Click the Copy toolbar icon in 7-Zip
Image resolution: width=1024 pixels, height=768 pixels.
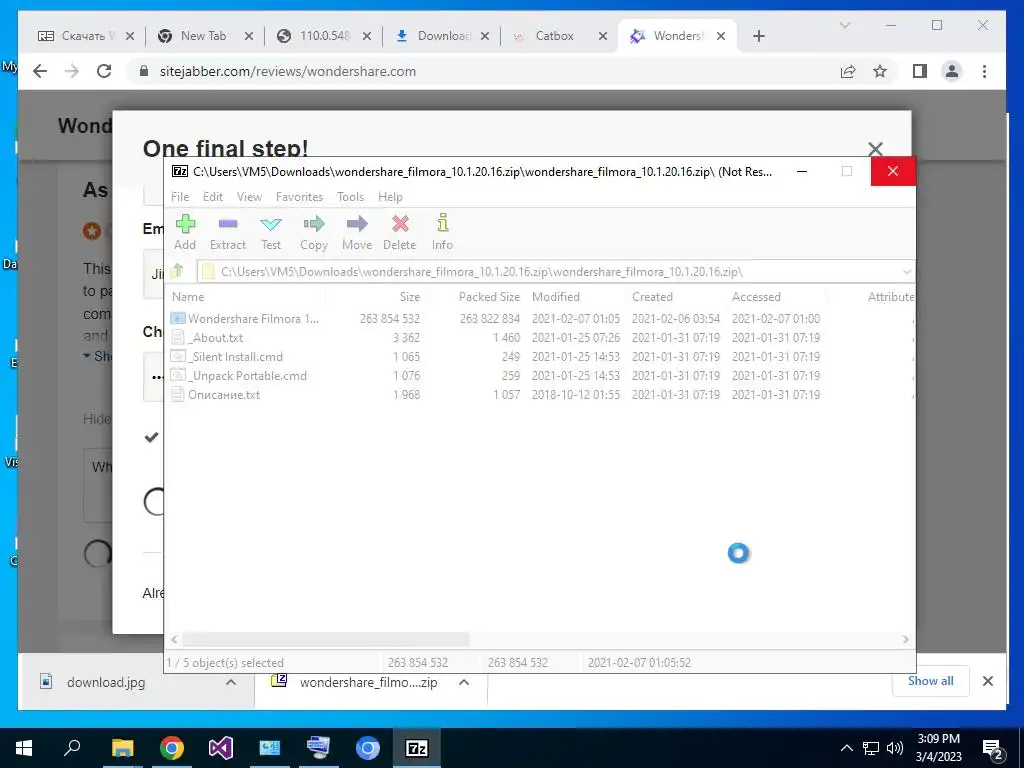point(313,232)
